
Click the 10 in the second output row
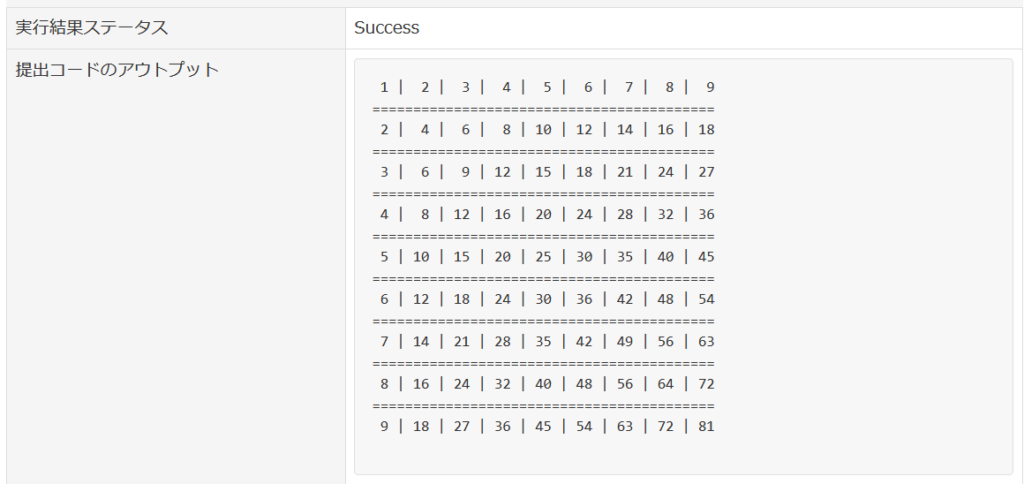[x=543, y=130]
